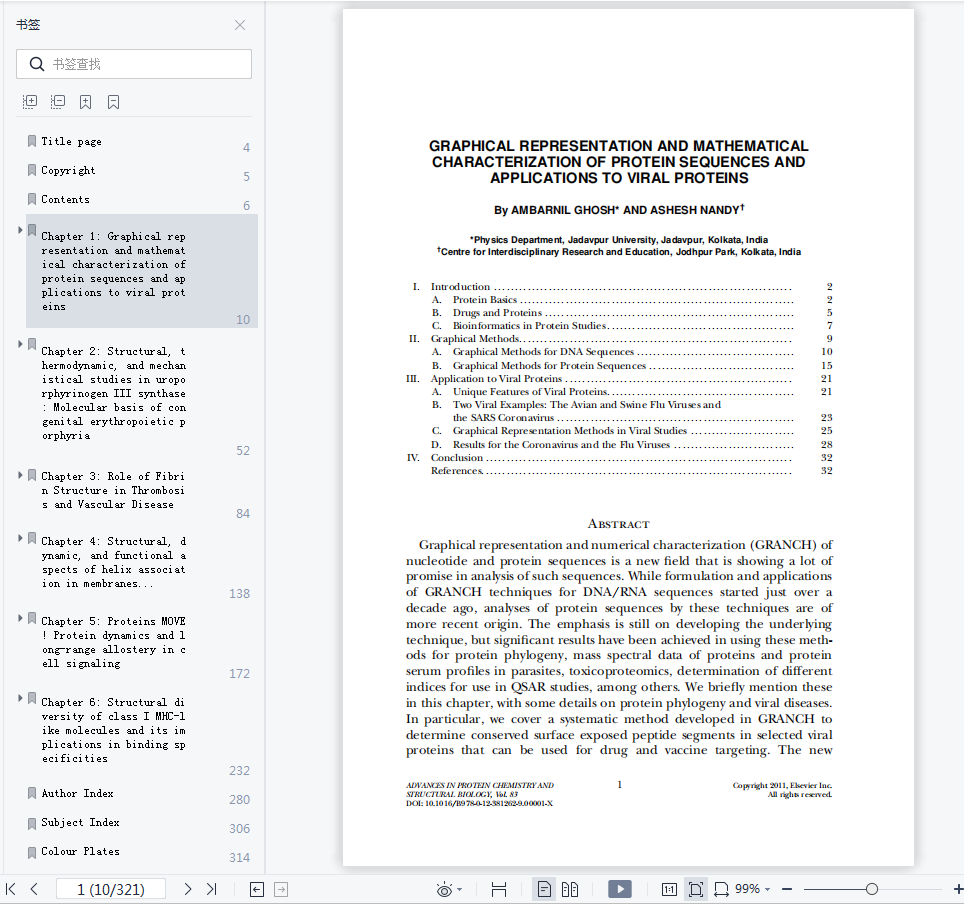
Task: Go to Chapter 3 Role of Fibrin bookmark
Action: click(113, 490)
